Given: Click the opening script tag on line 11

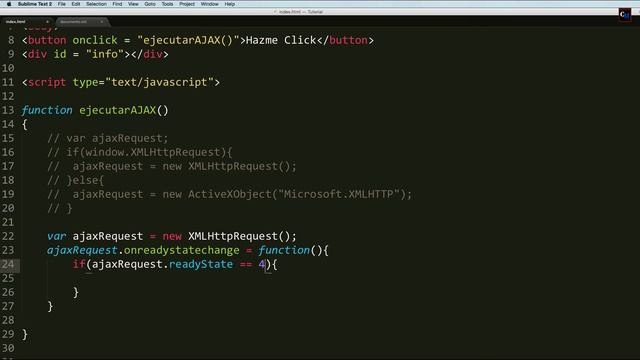Looking at the screenshot, I should (x=121, y=82).
